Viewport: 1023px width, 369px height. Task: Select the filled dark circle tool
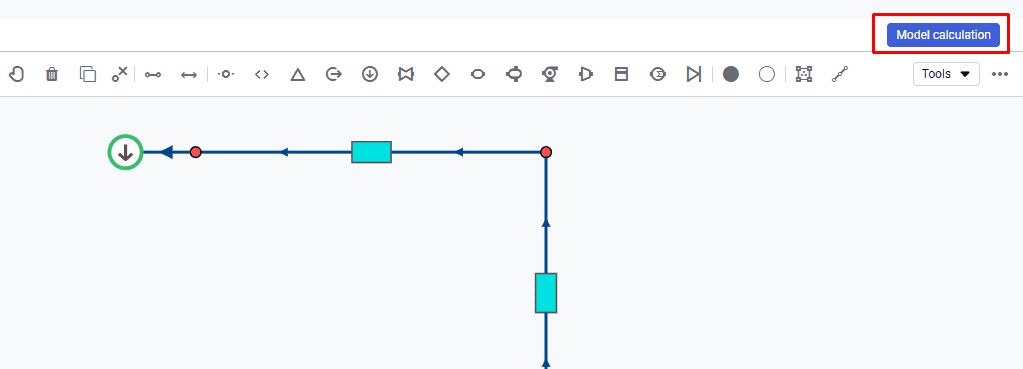731,74
